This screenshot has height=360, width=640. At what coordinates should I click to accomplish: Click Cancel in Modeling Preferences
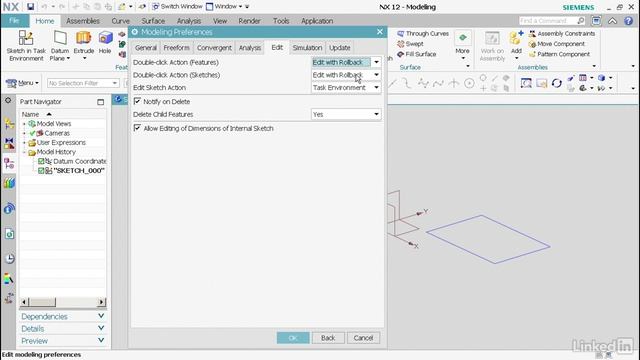tap(363, 338)
